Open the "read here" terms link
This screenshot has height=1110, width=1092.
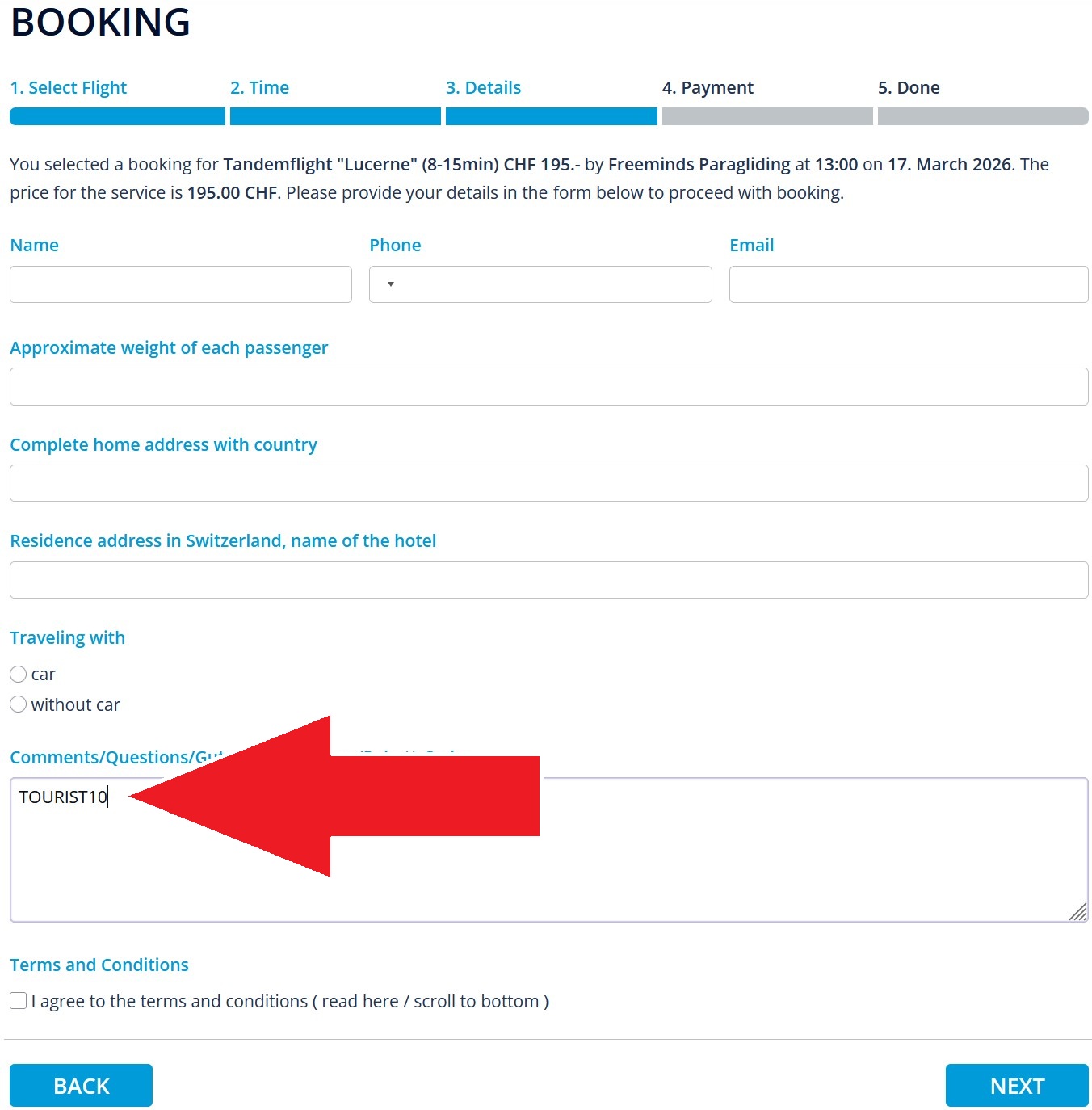pos(360,1002)
